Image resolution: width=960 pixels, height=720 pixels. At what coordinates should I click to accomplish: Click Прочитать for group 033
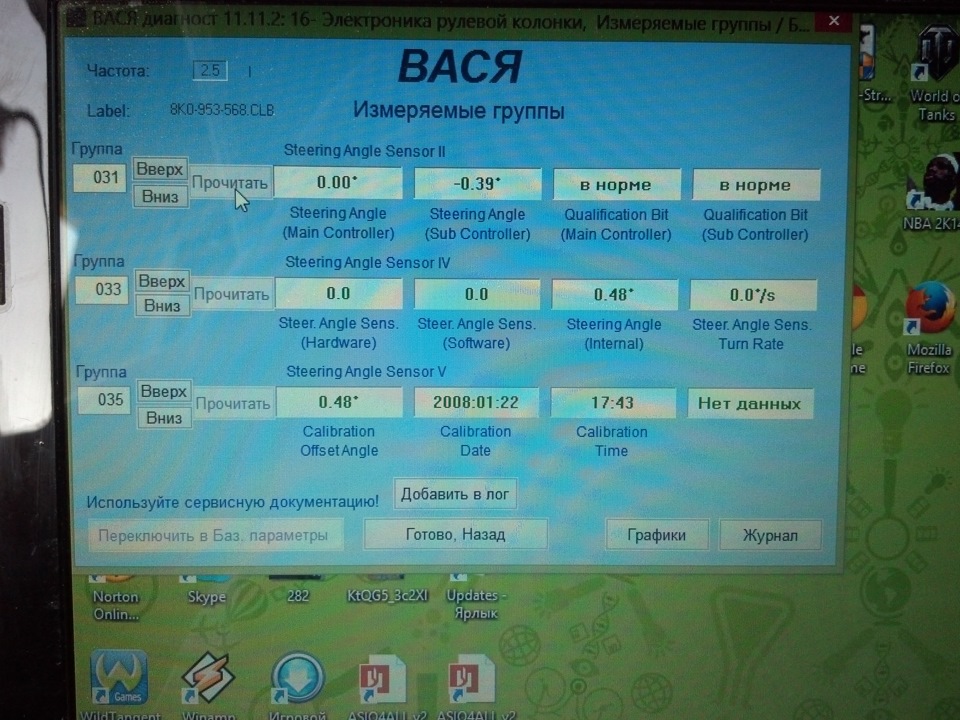tap(231, 294)
